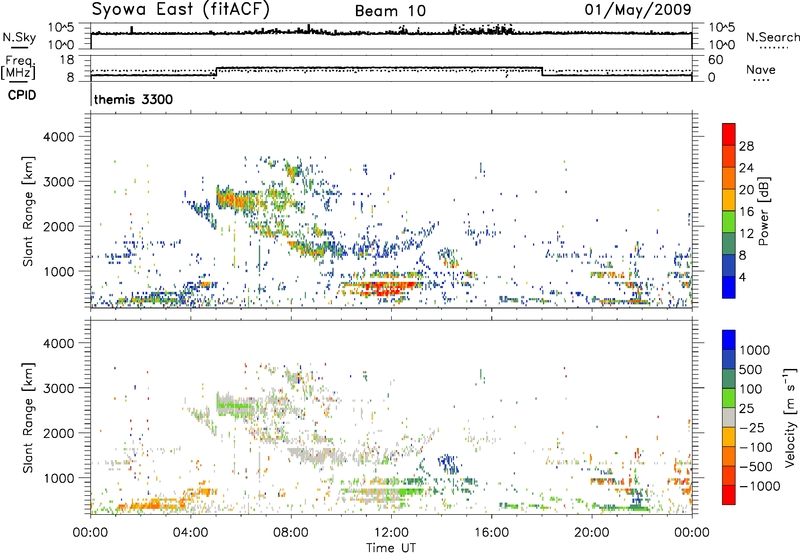This screenshot has height=554, width=800.
Task: Click the 'Time UT' axis title
Action: click(391, 548)
